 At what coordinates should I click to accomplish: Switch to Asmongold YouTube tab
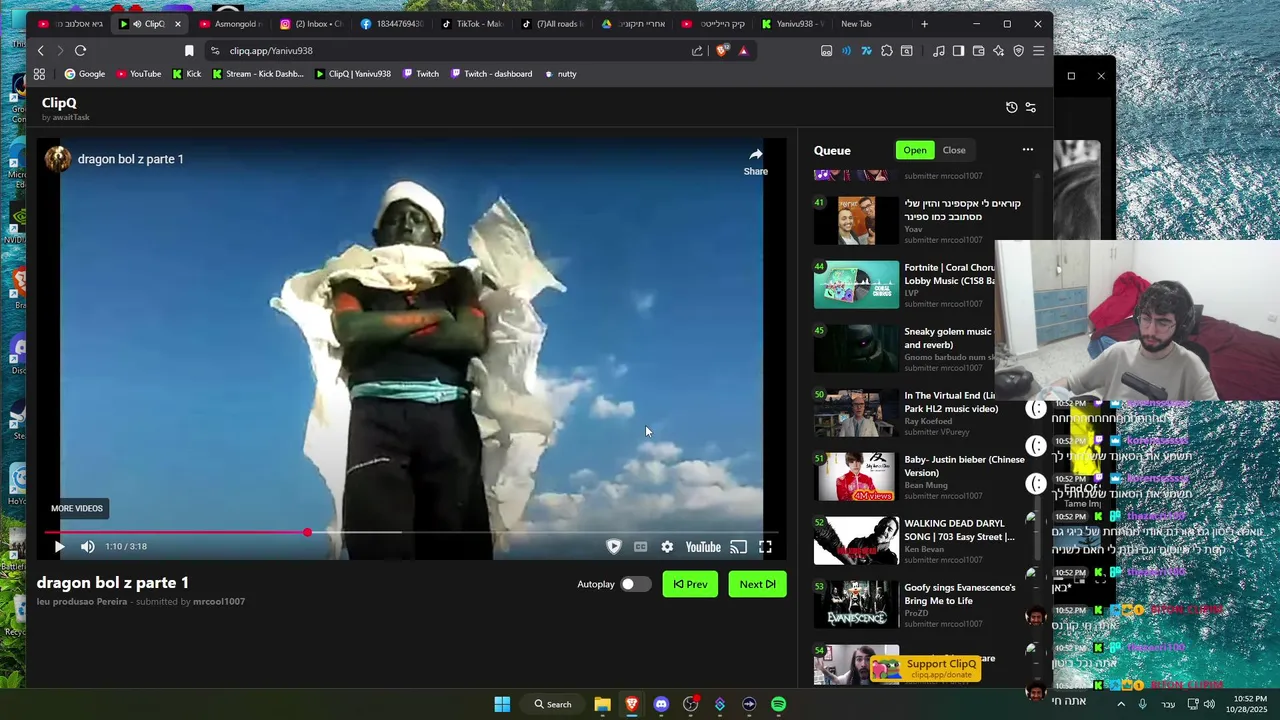point(231,24)
